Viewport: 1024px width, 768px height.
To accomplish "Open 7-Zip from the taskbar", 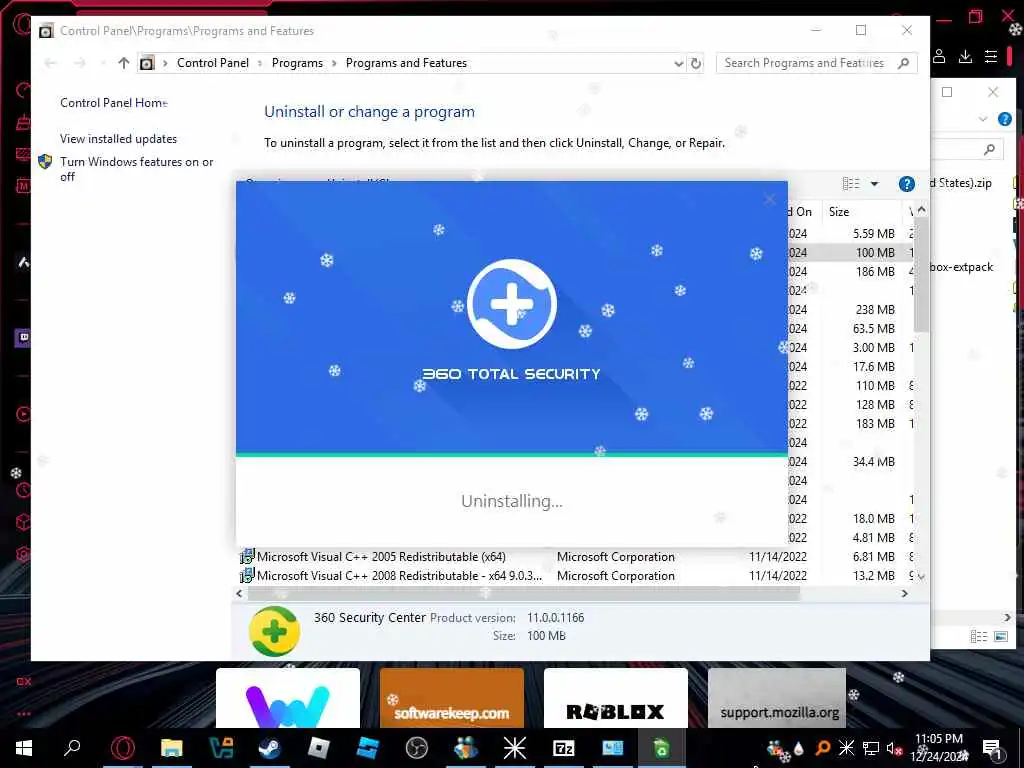I will (564, 748).
